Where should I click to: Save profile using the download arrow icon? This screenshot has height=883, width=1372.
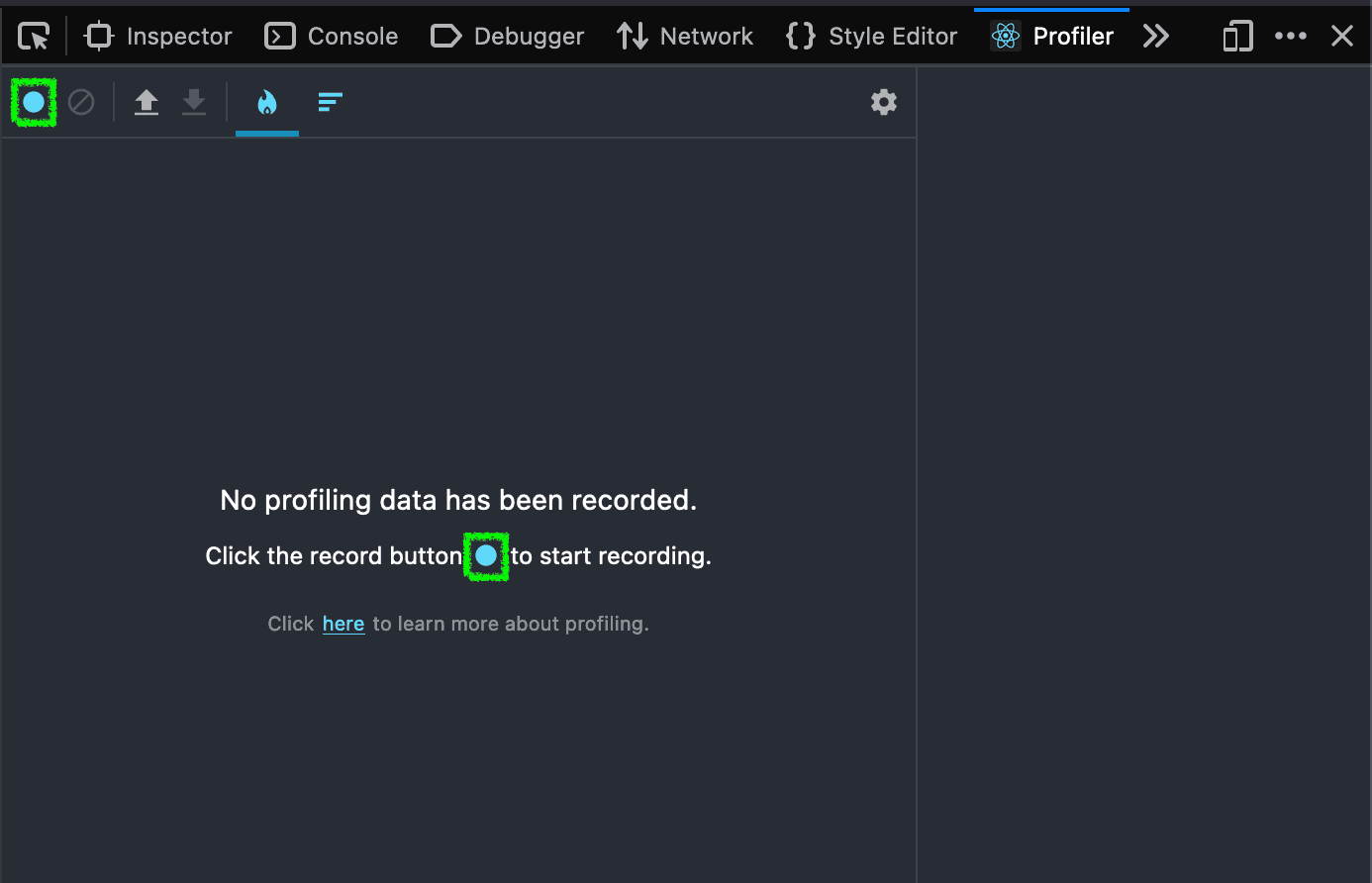click(x=194, y=102)
